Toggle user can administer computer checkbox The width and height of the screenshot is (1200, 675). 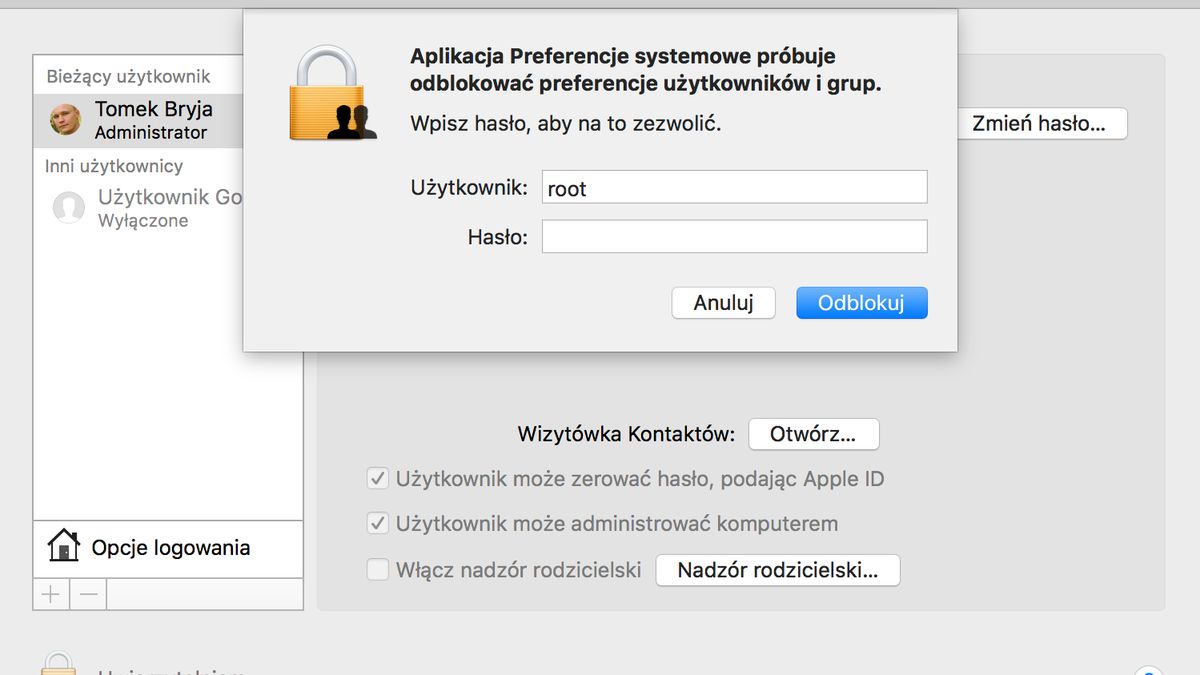tap(377, 523)
